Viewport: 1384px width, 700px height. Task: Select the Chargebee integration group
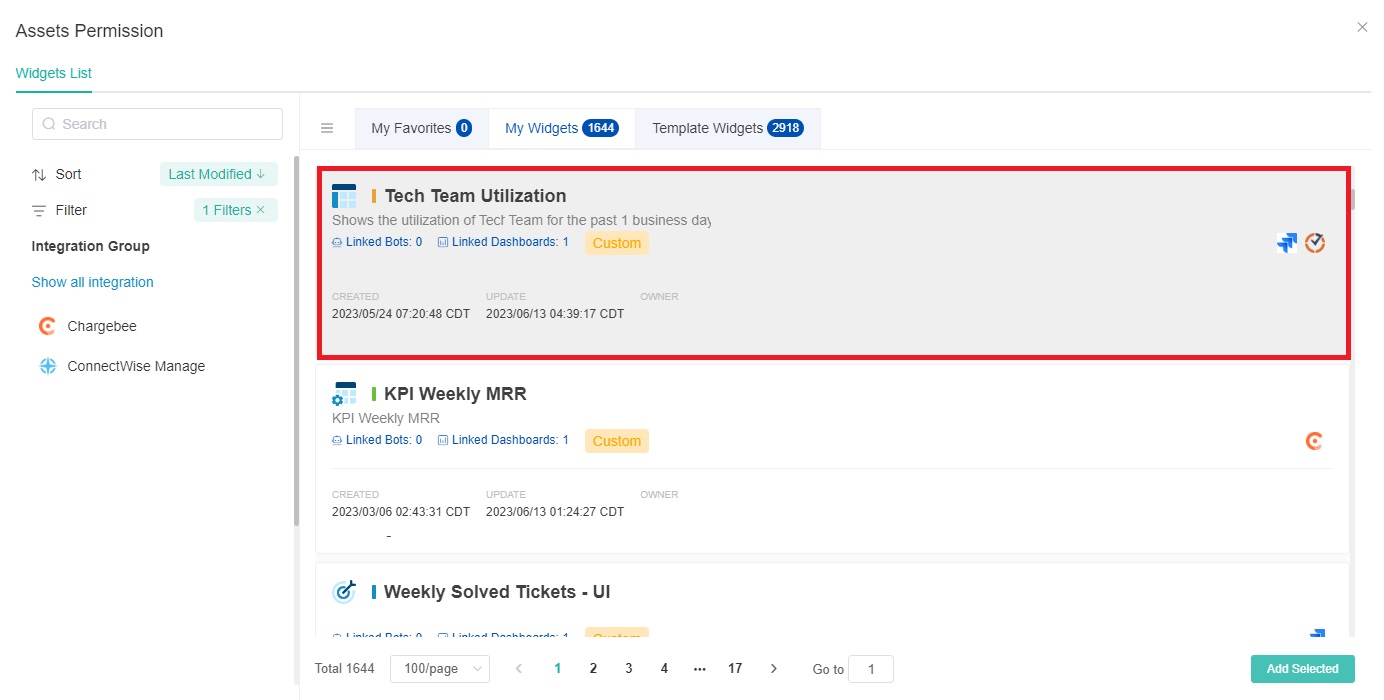[x=101, y=326]
